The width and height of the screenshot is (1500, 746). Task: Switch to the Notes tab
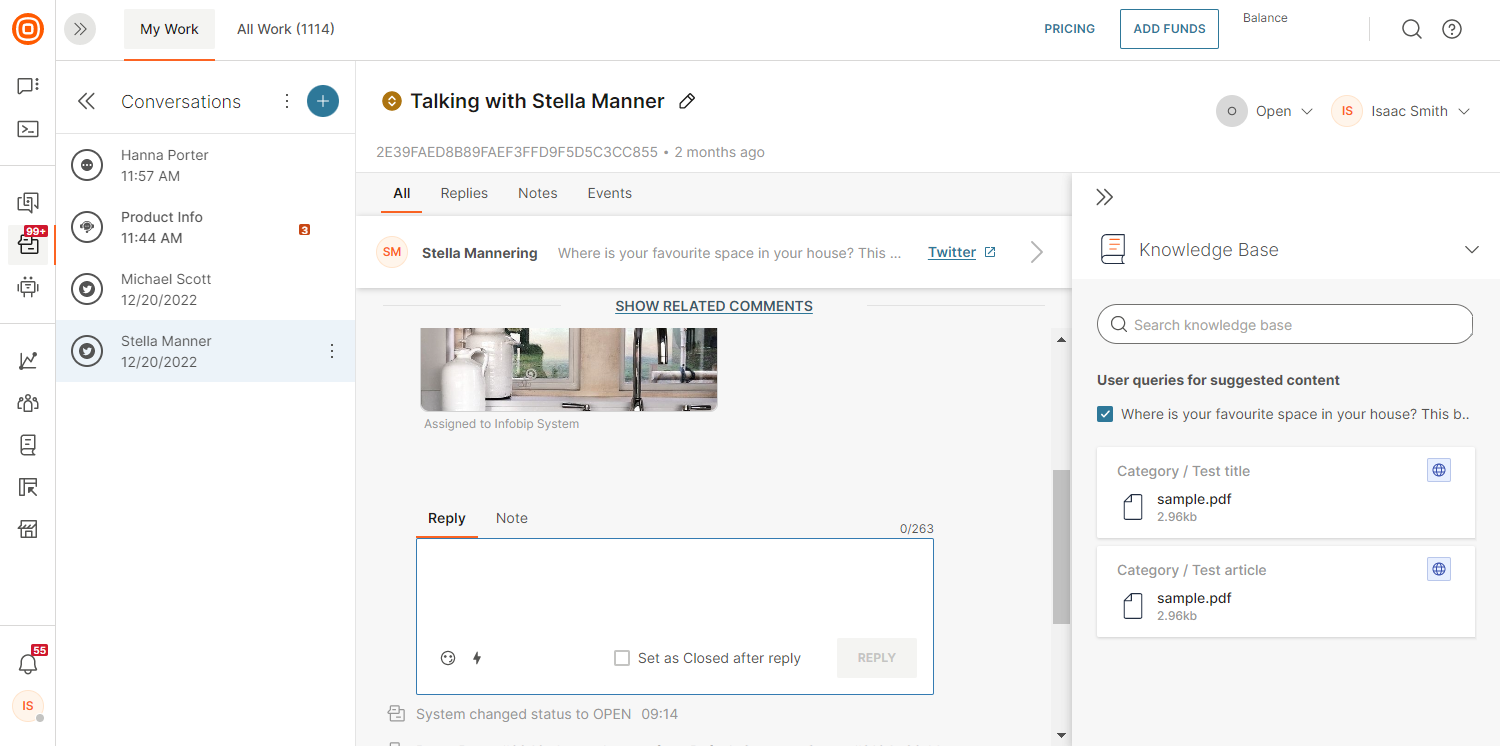pos(537,193)
